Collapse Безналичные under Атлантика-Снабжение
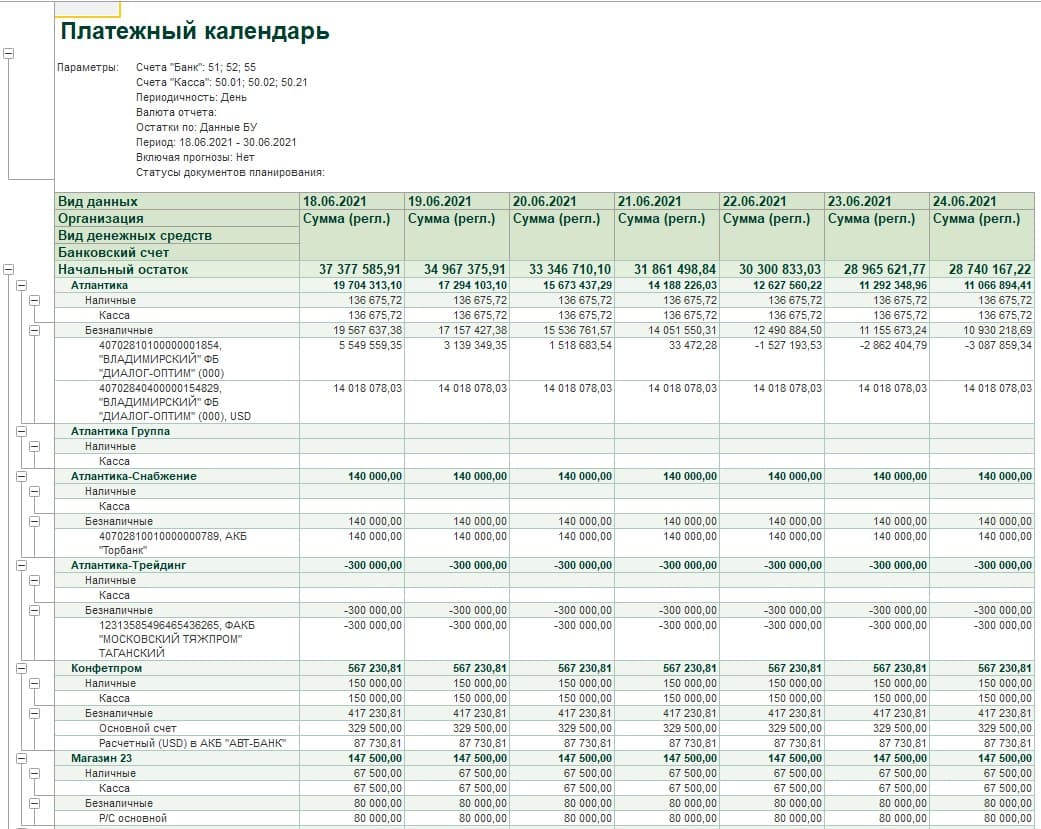 point(33,521)
